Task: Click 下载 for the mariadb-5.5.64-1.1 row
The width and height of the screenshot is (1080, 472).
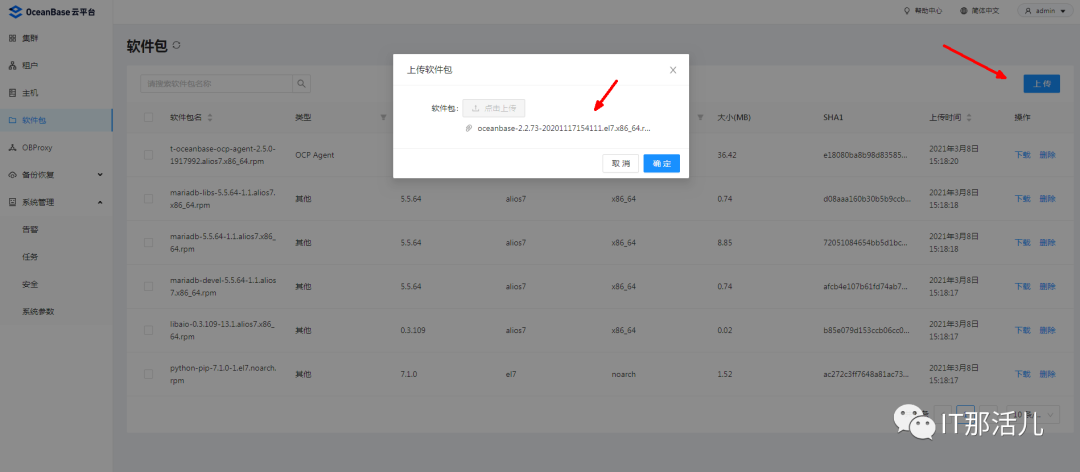Action: [1022, 243]
